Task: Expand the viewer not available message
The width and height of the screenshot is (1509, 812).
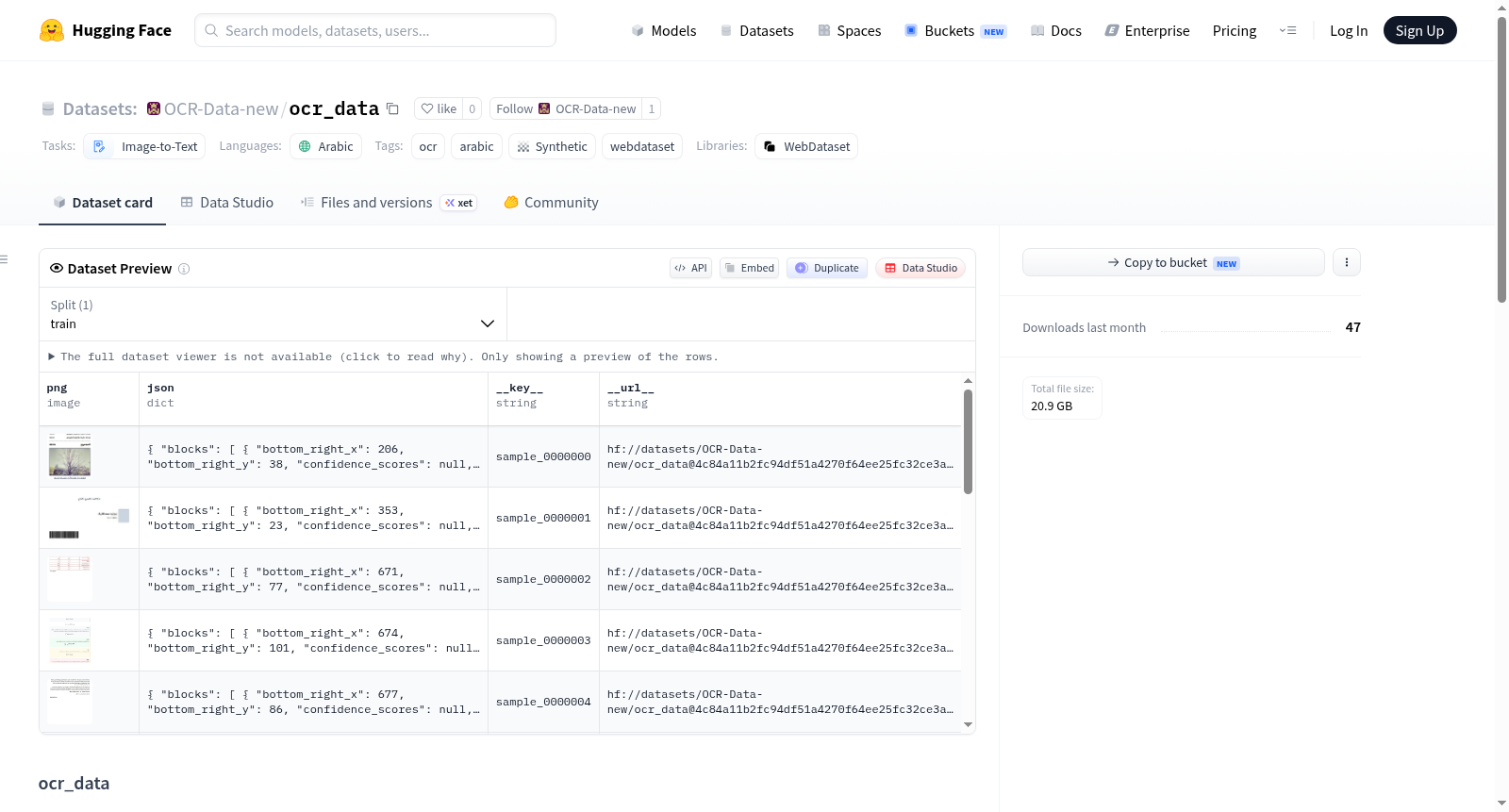Action: point(383,356)
